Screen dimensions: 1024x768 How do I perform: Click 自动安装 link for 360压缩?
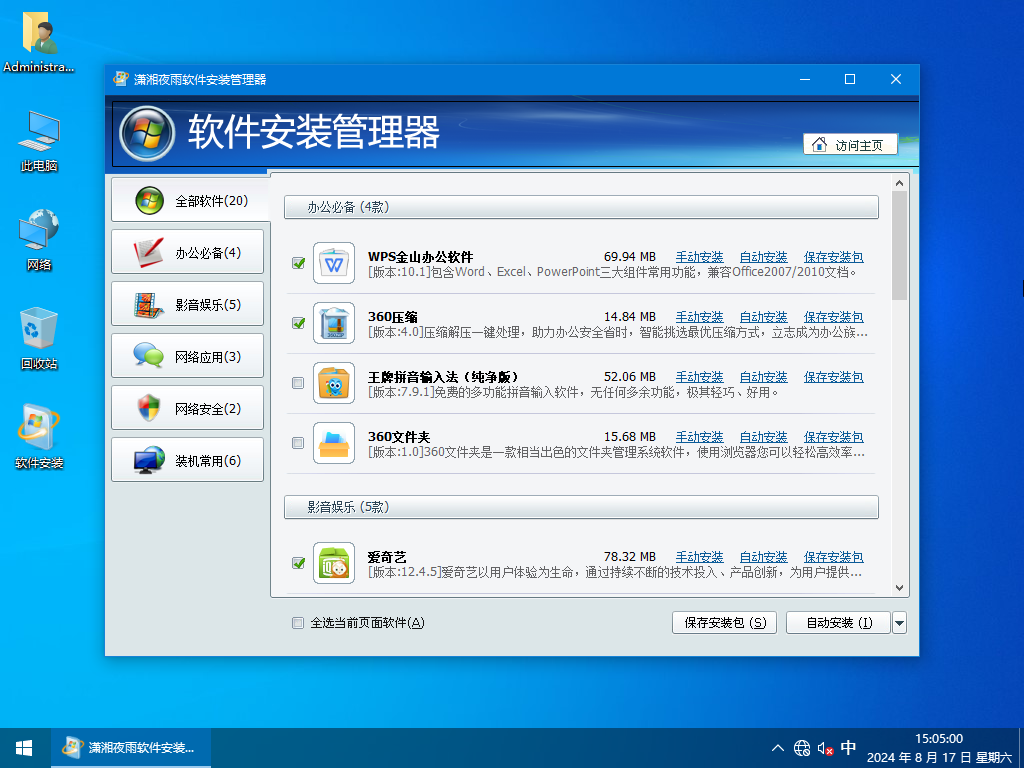(763, 317)
